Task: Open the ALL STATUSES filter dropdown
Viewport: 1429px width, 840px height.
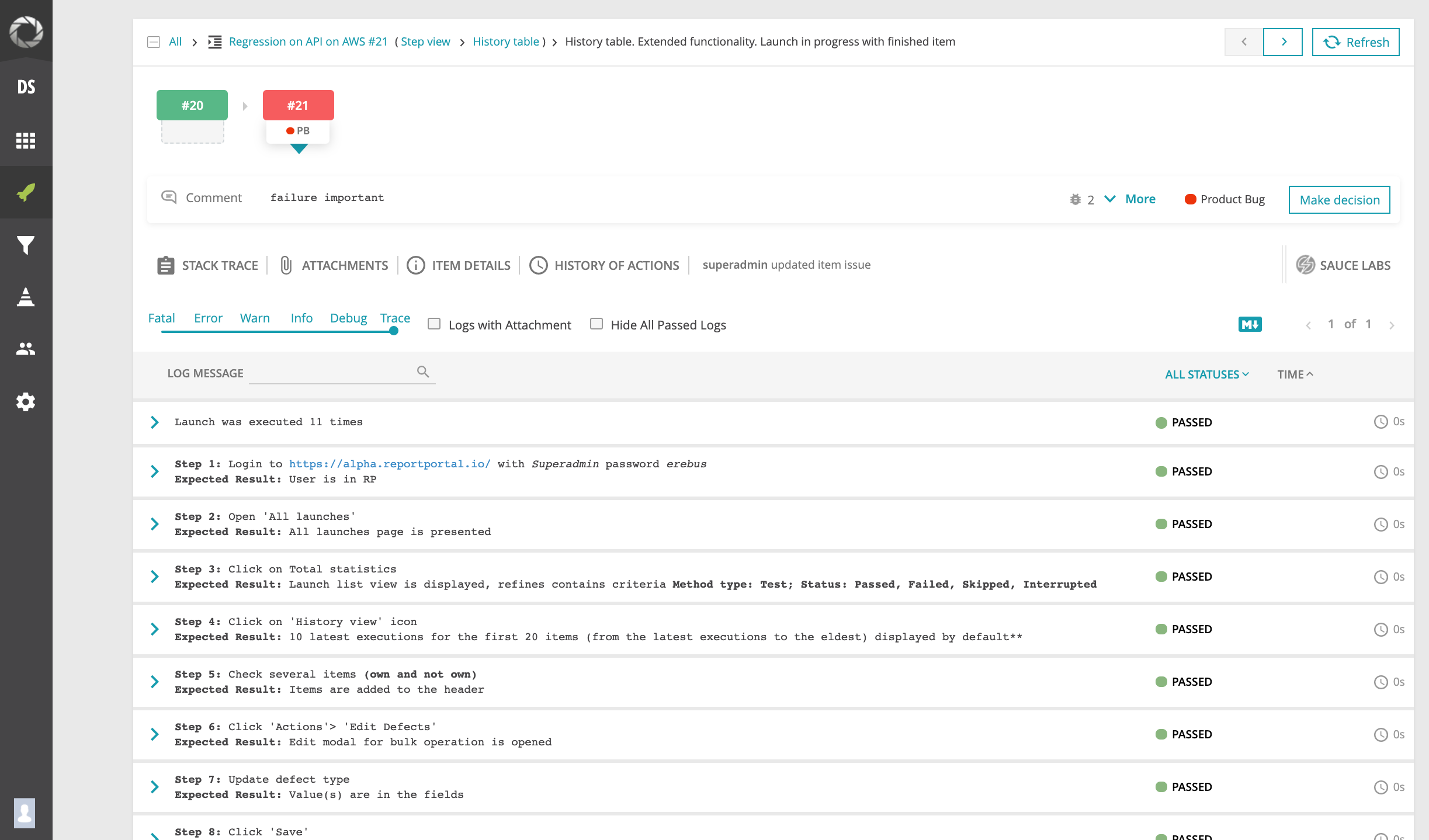Action: click(x=1207, y=374)
